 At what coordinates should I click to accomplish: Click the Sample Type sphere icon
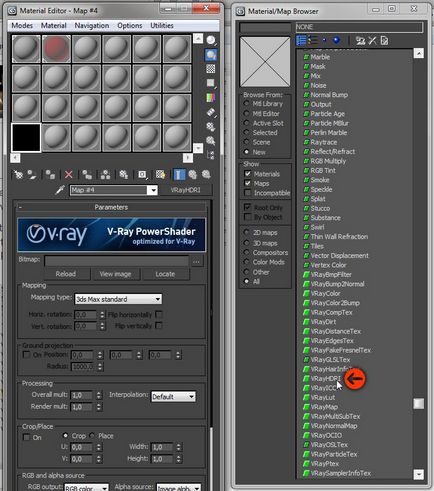point(211,40)
